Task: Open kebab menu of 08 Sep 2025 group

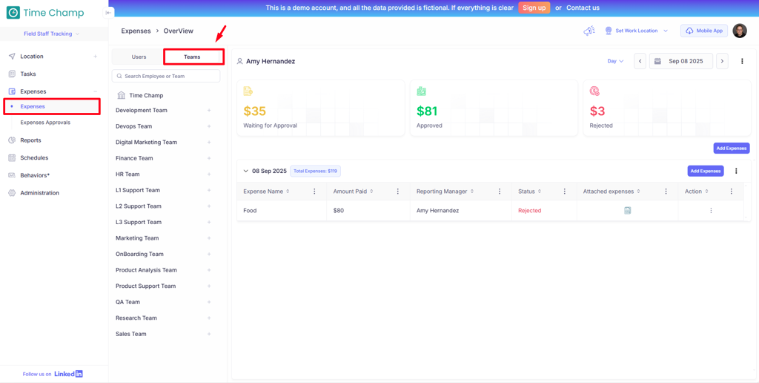Action: point(736,171)
